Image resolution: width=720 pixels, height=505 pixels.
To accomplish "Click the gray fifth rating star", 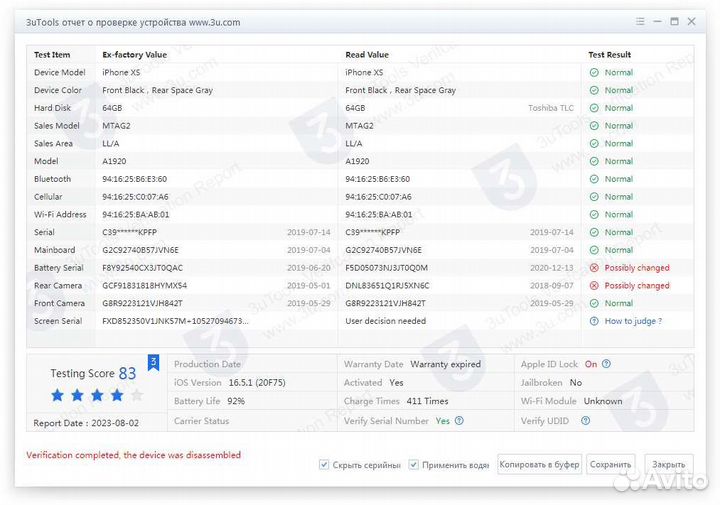I will point(137,395).
